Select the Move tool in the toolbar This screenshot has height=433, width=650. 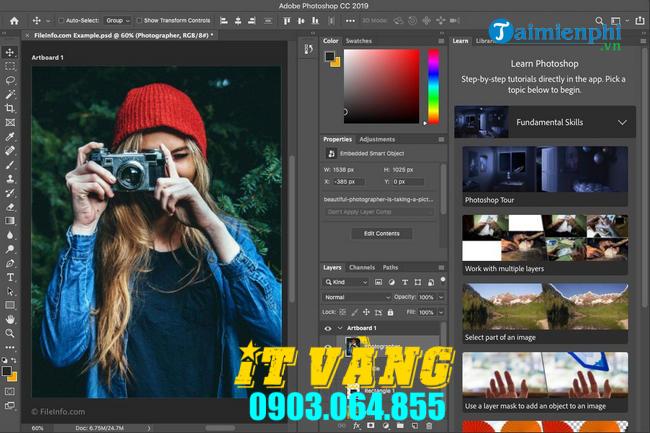click(10, 52)
